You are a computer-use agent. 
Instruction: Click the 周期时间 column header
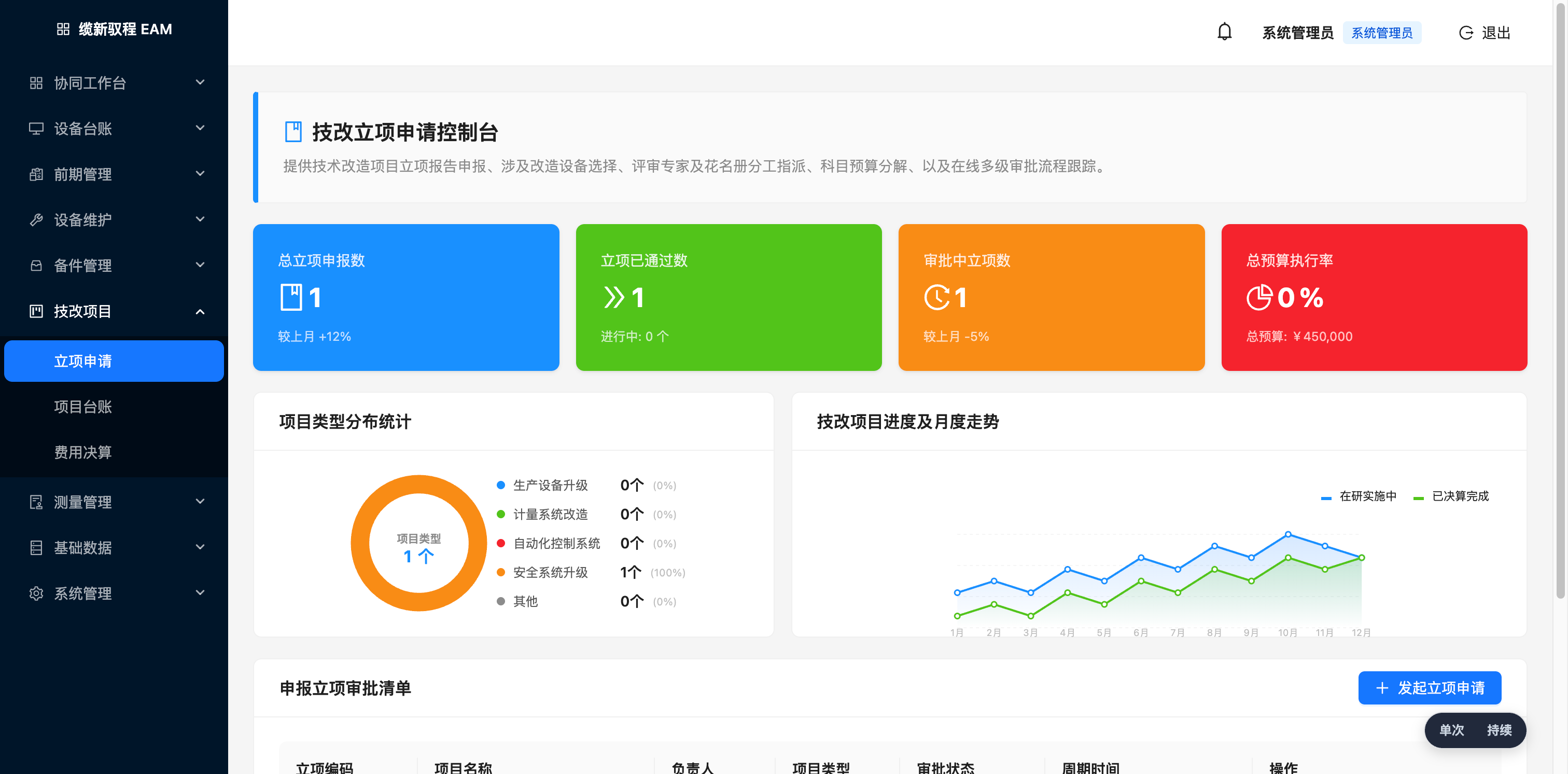point(1091,767)
